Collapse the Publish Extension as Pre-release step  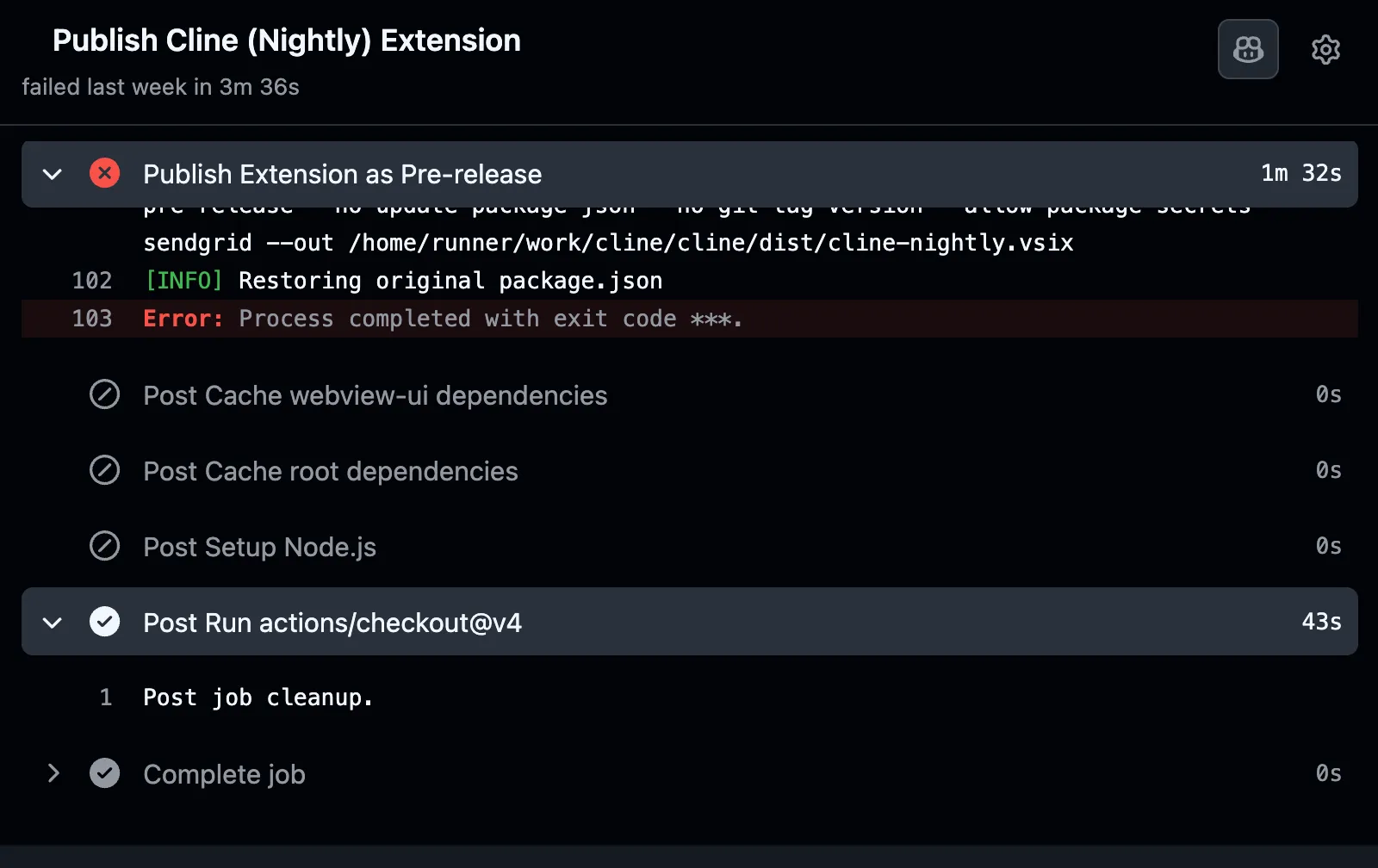(52, 173)
